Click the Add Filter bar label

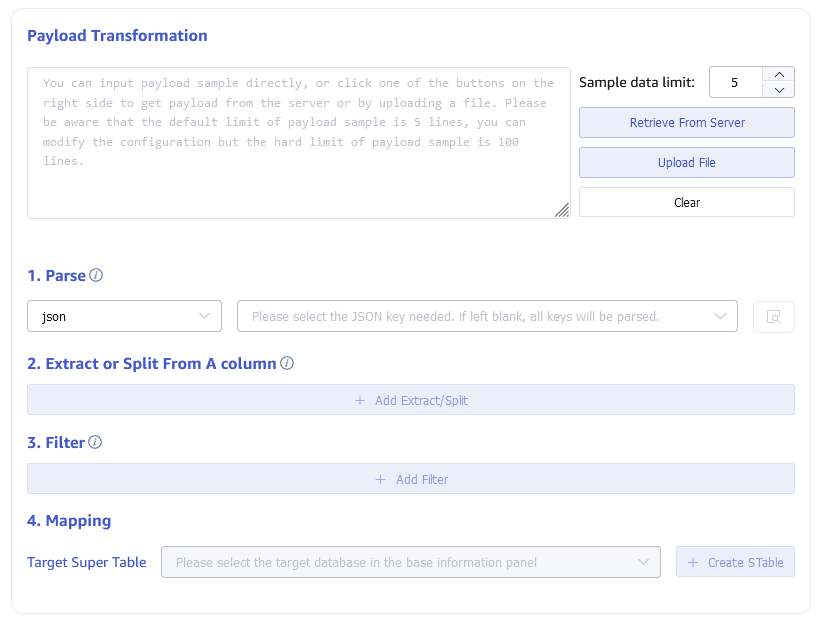pyautogui.click(x=421, y=480)
